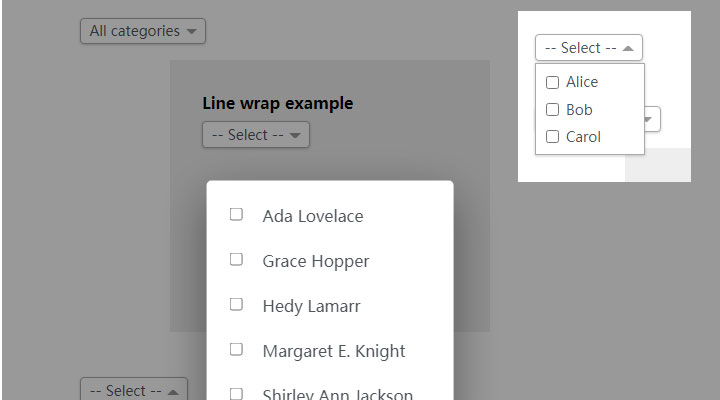Click the partially hidden dropdown arrow behind the Alice list
This screenshot has height=400, width=720.
pos(648,119)
